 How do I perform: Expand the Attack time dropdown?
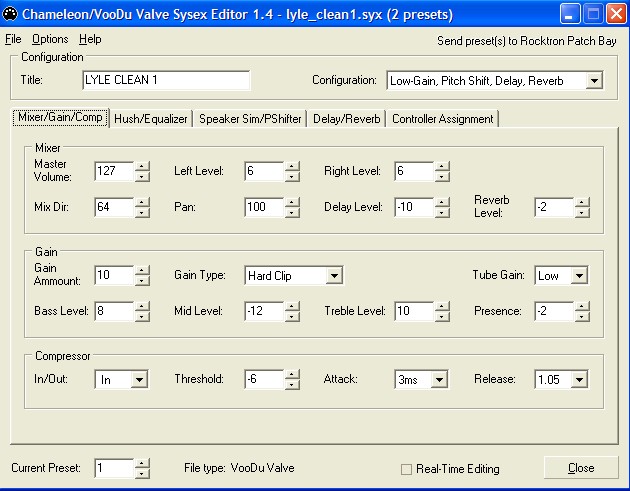click(440, 379)
